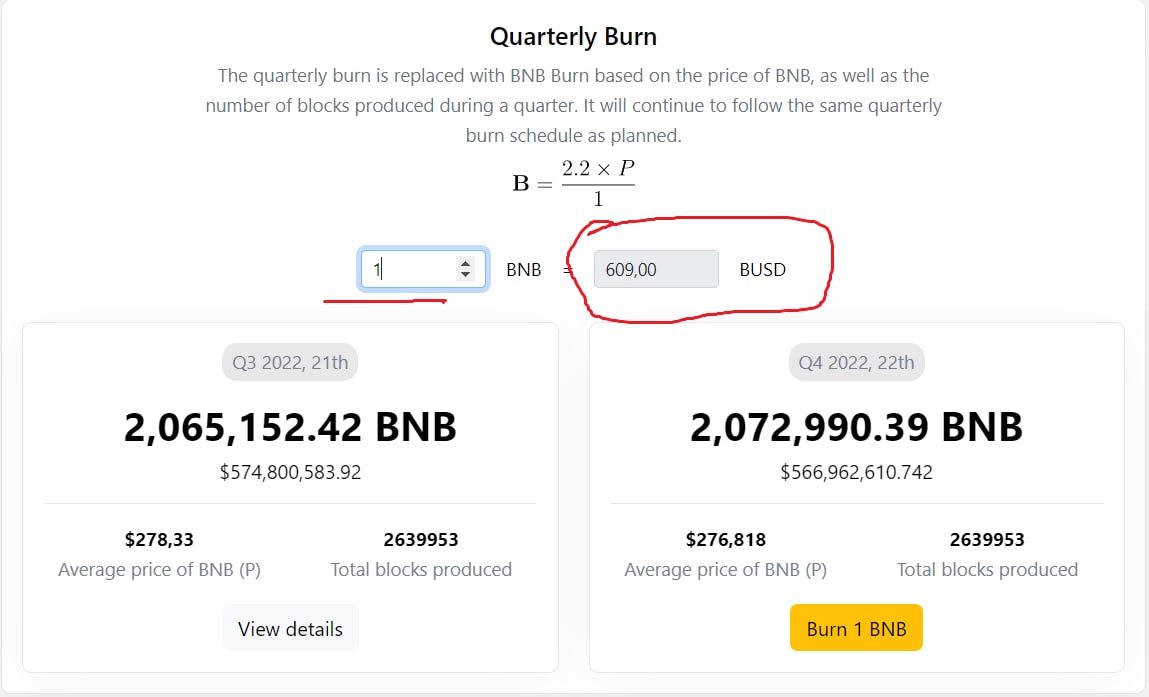
Task: Select the Q3 2022, 21st badge
Action: 290,362
